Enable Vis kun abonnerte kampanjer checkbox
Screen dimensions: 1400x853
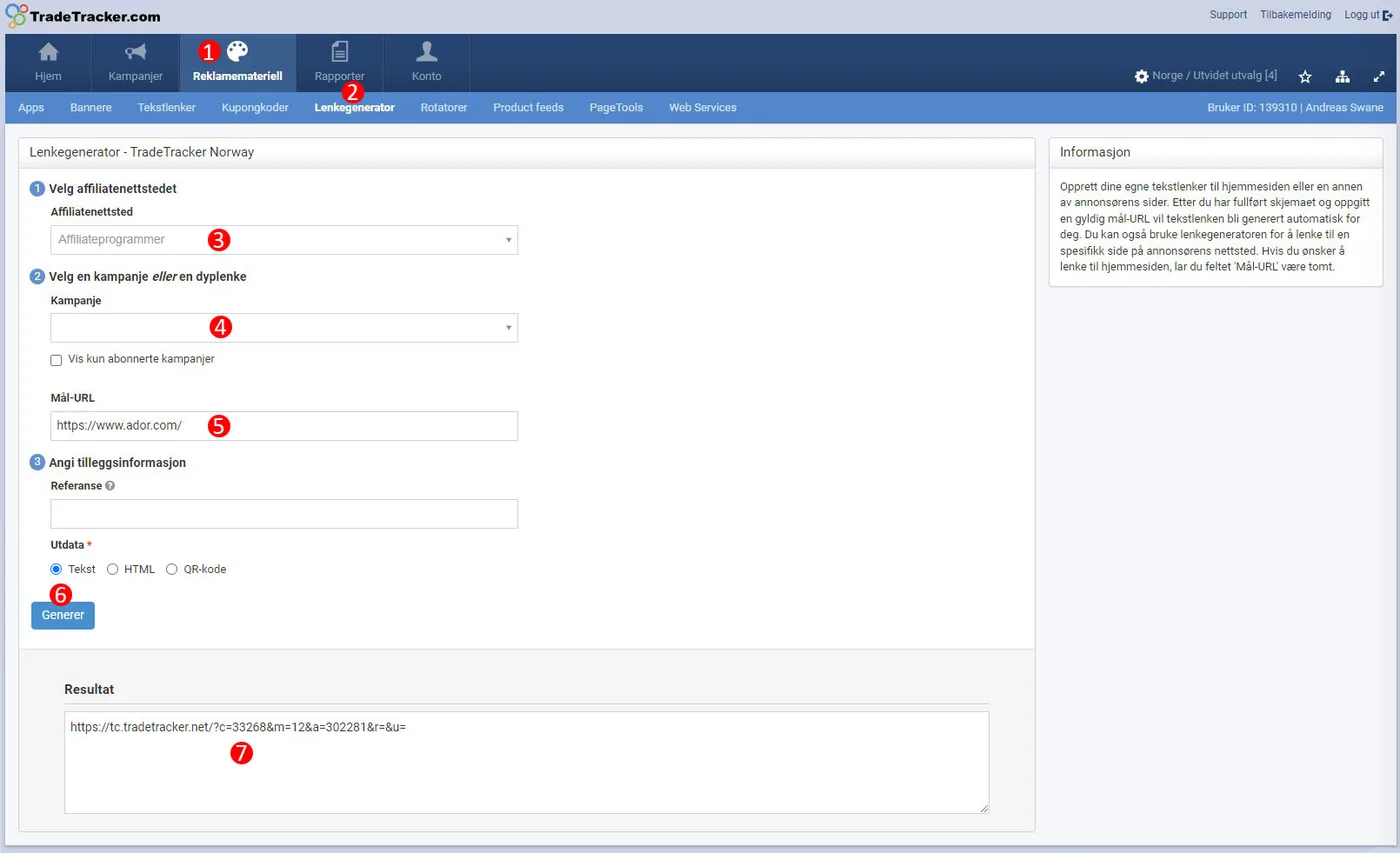point(56,360)
